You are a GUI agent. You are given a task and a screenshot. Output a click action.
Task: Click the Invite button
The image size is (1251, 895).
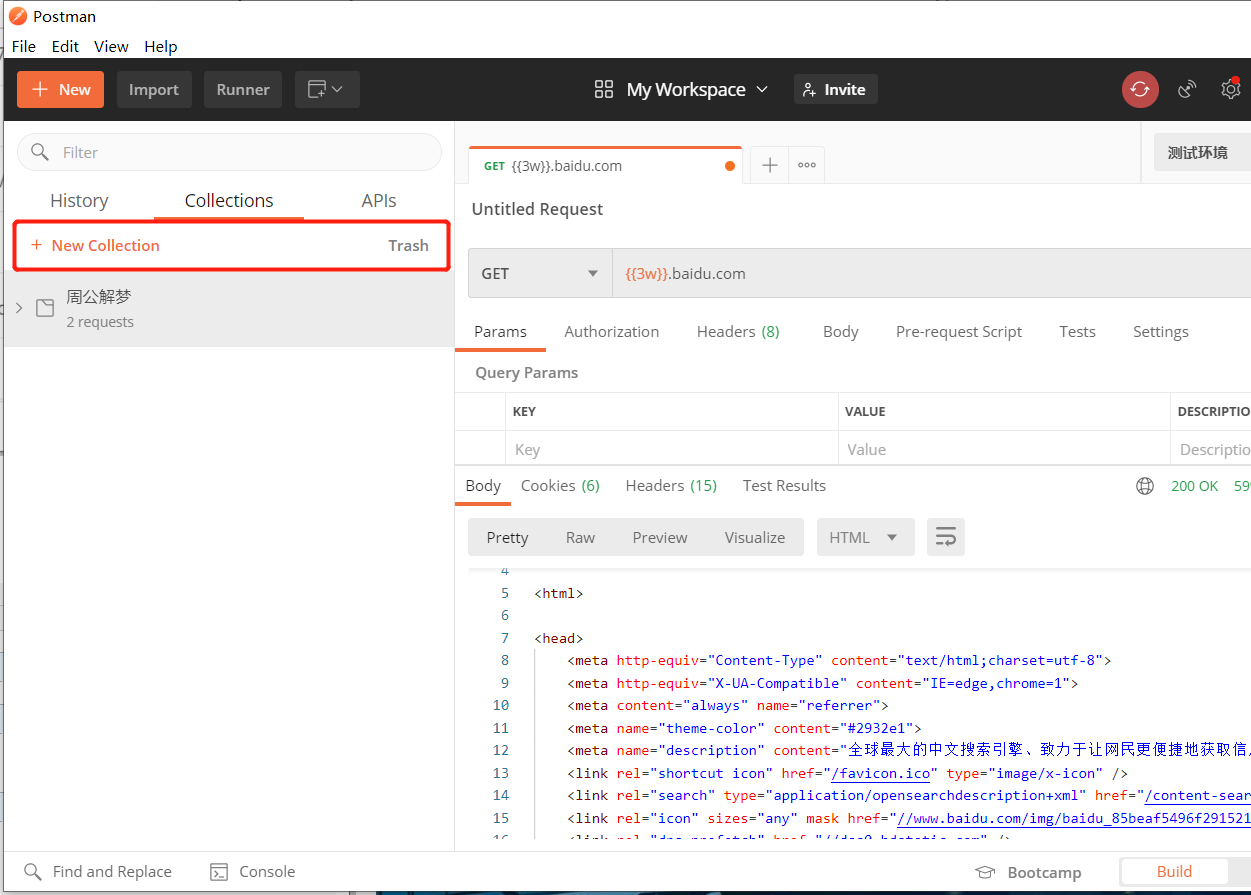click(835, 89)
